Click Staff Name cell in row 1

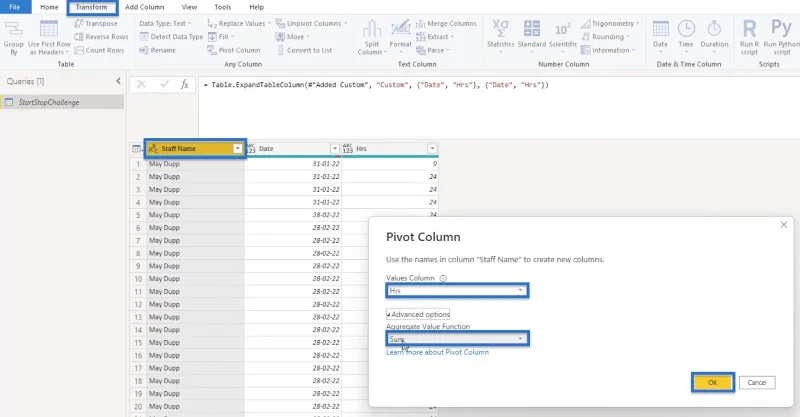tap(195, 164)
